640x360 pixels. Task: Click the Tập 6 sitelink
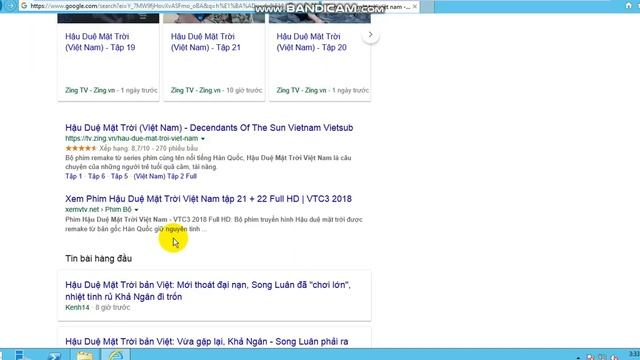click(96, 176)
